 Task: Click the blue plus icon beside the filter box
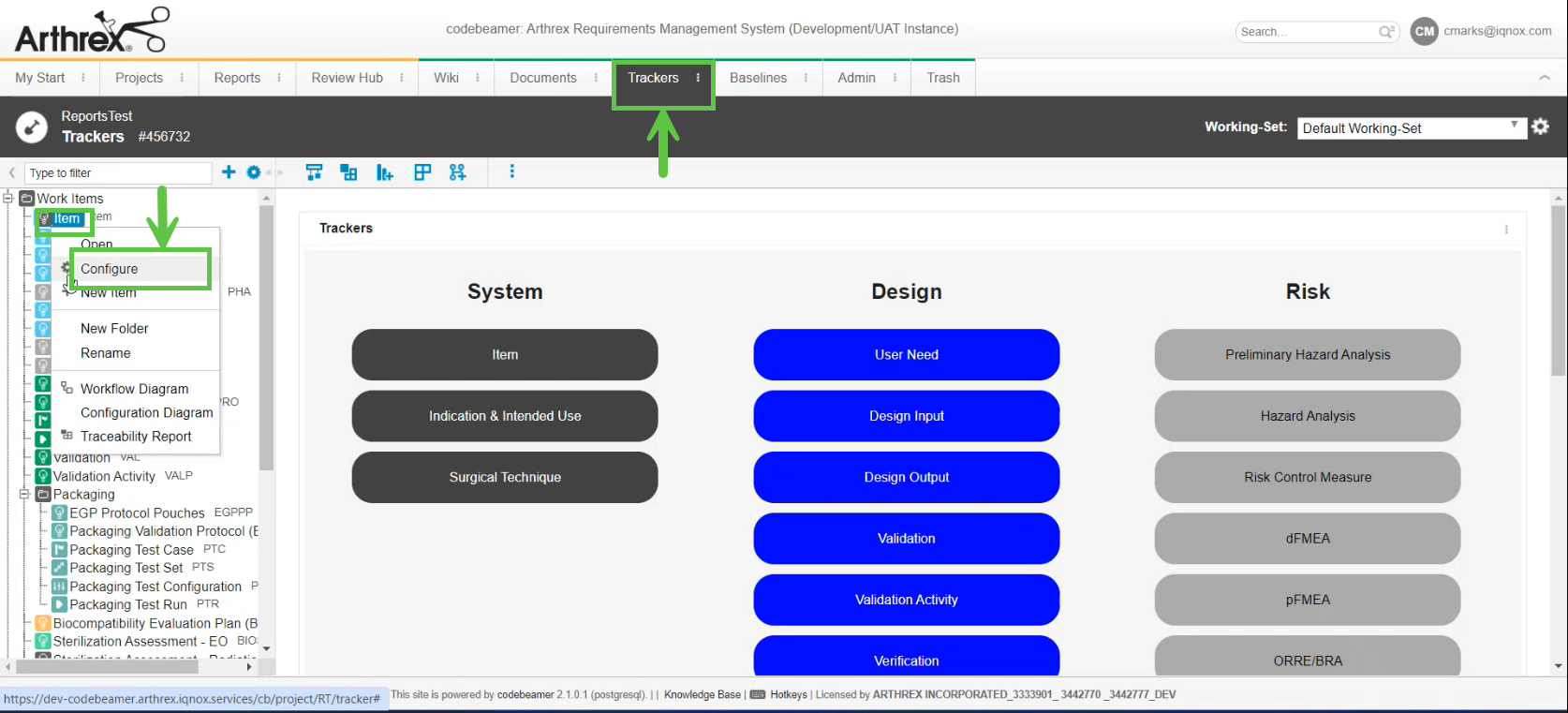(x=229, y=172)
